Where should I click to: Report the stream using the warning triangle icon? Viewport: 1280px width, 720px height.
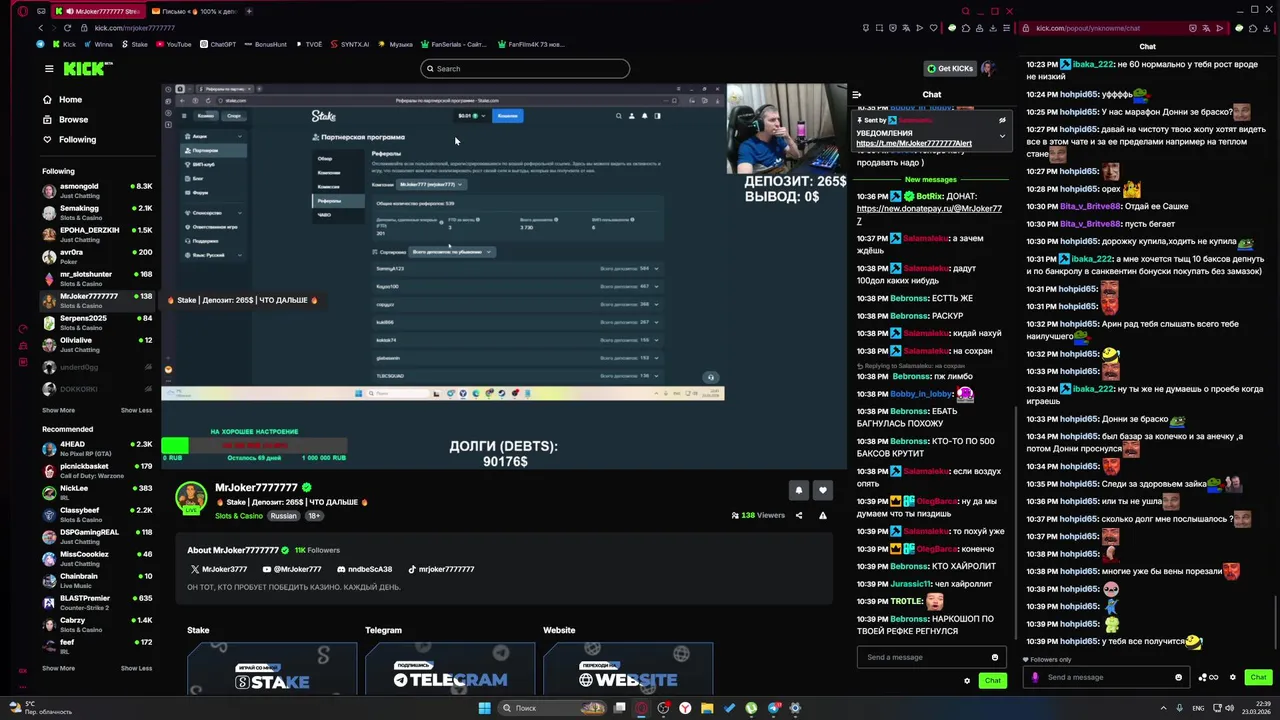822,516
